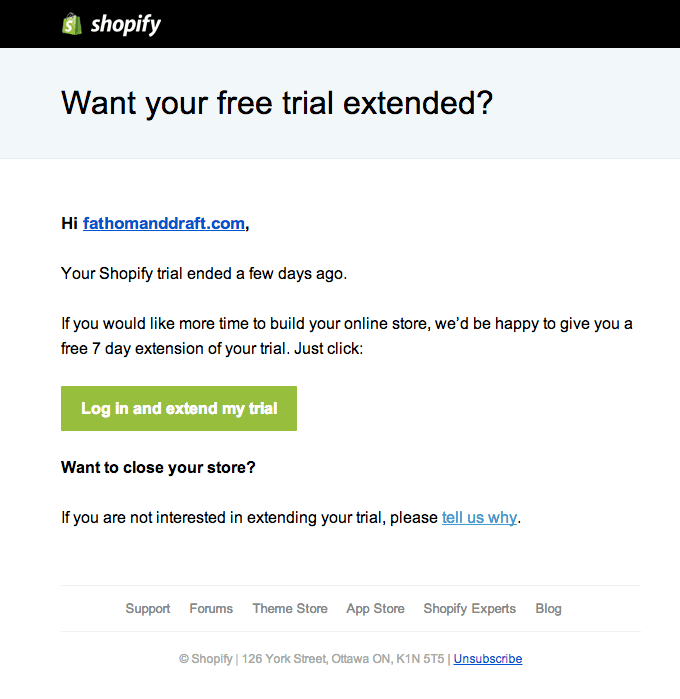Click the Unsubscribe link
This screenshot has height=699, width=680.
click(x=488, y=659)
